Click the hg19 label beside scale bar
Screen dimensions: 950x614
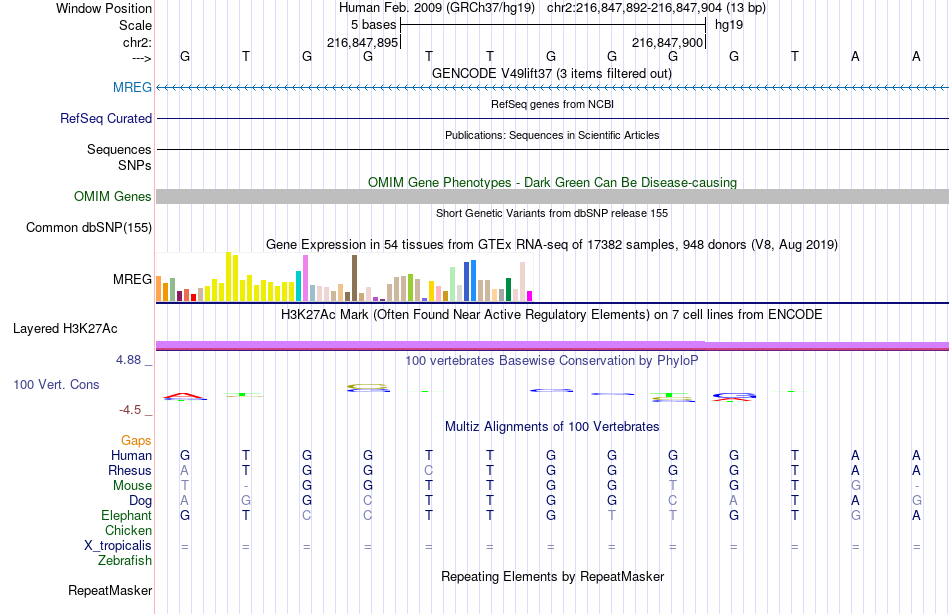729,25
